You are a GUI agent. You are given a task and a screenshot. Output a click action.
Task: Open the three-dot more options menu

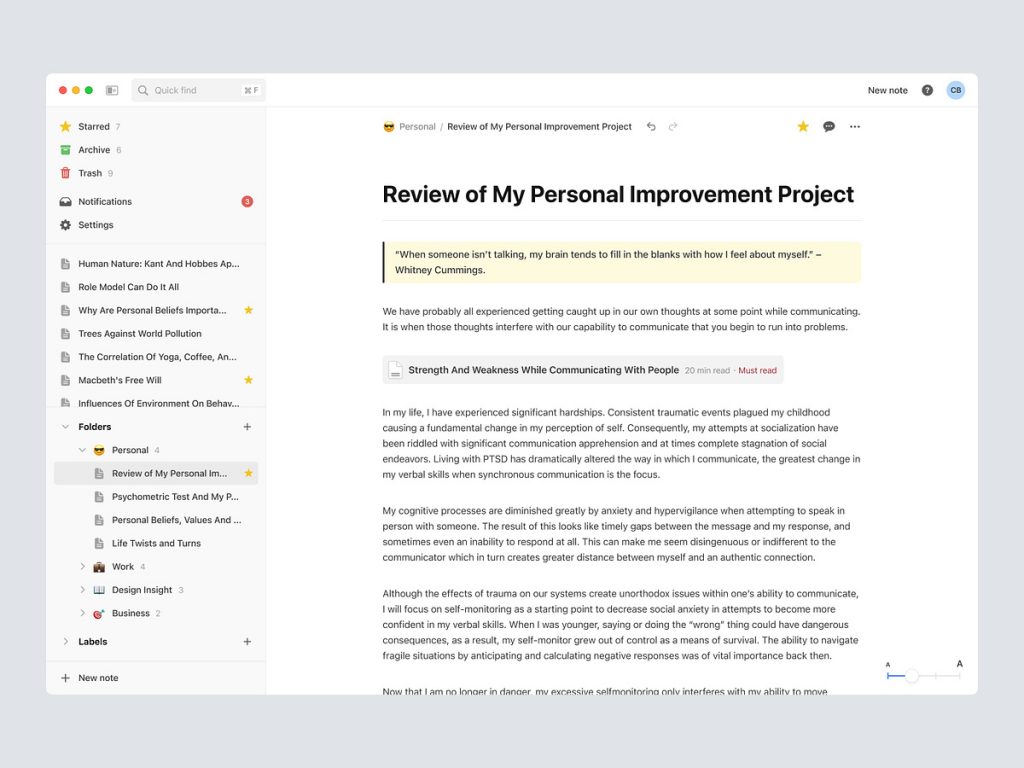click(x=855, y=127)
